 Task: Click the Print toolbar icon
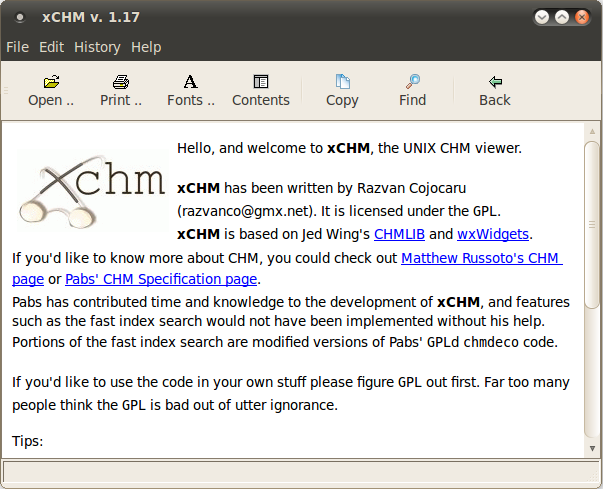[121, 82]
